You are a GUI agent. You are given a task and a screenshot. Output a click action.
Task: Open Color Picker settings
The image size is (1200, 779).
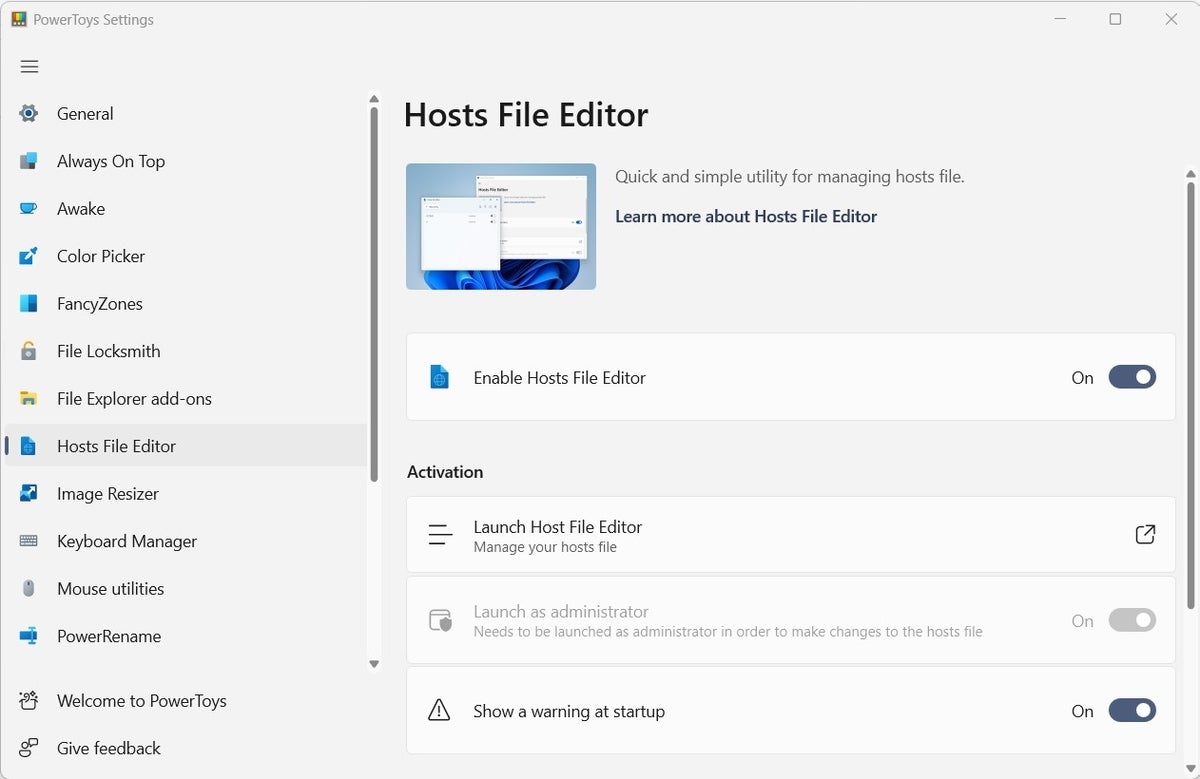(186, 256)
